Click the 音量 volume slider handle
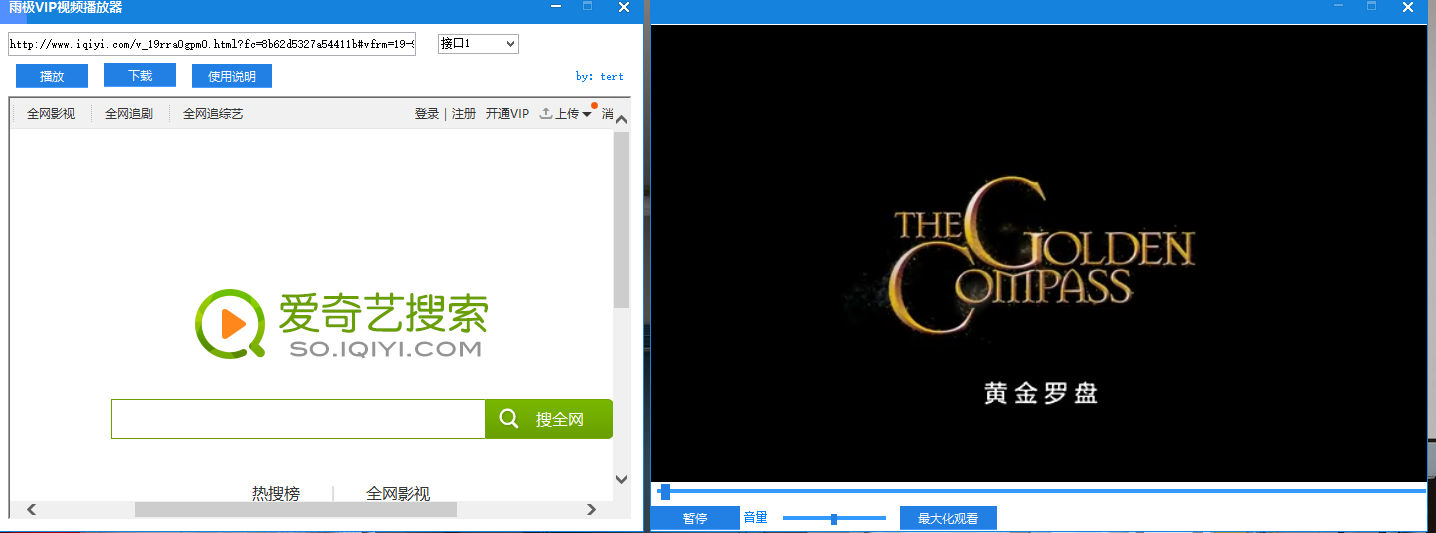 [834, 518]
